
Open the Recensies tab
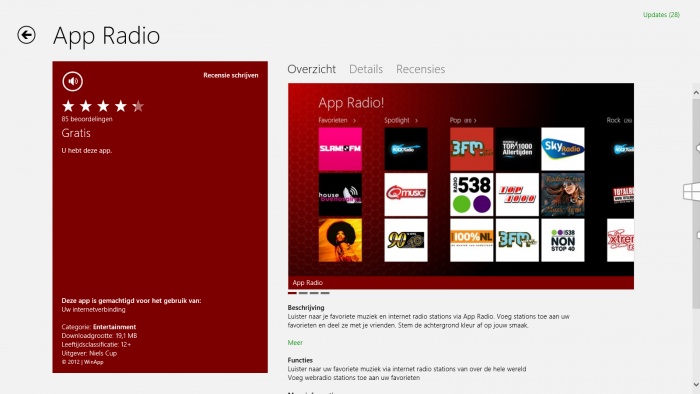tap(421, 69)
